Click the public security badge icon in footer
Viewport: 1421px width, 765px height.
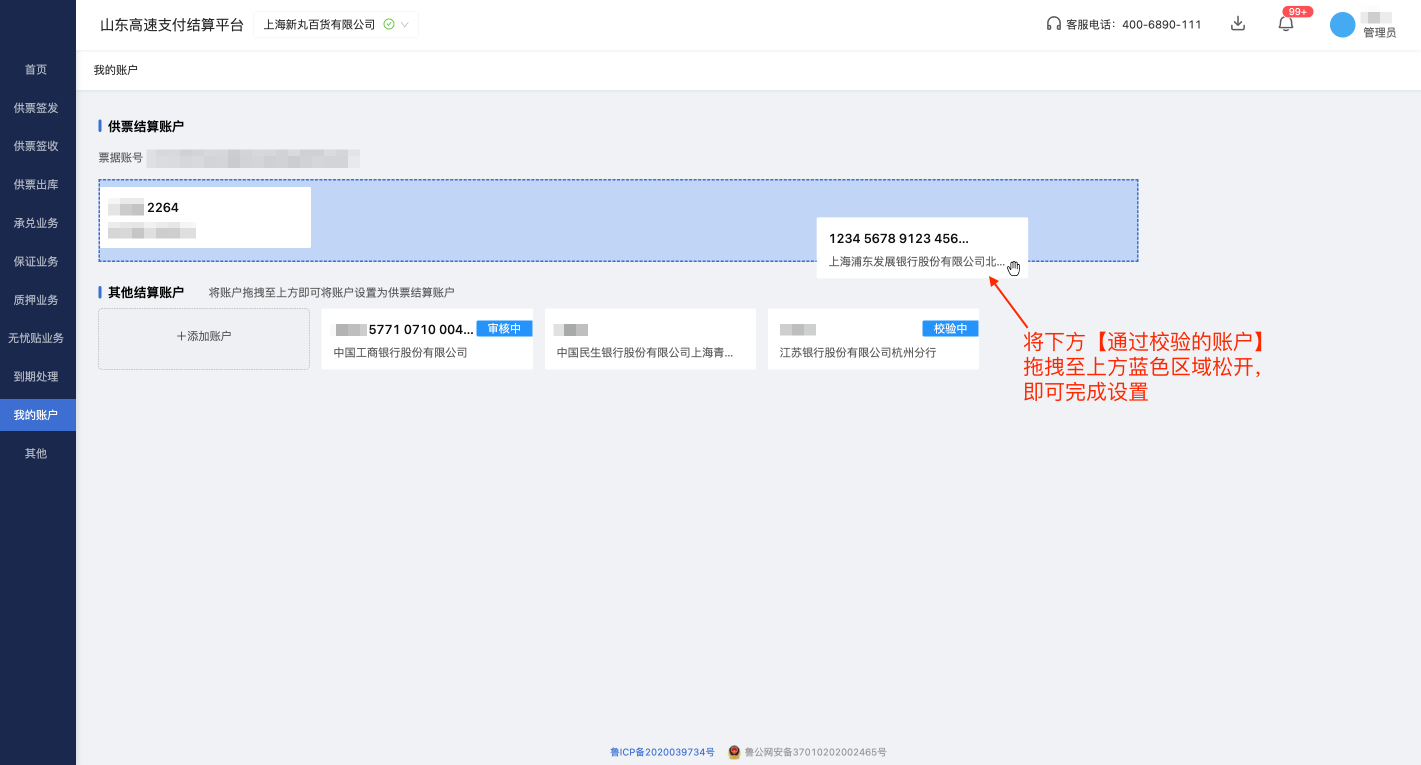[732, 753]
